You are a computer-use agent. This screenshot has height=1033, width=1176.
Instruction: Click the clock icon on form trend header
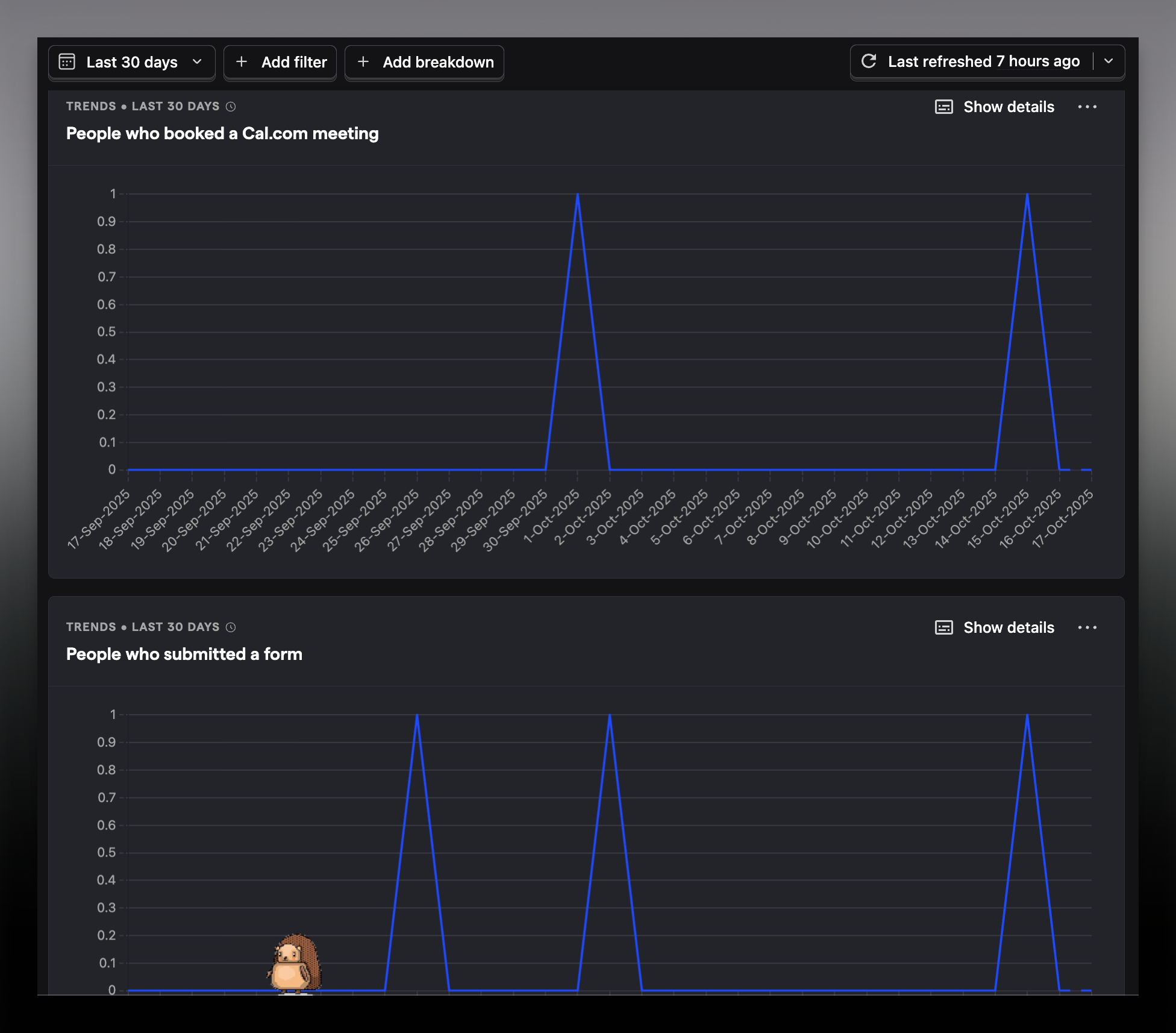tap(231, 627)
